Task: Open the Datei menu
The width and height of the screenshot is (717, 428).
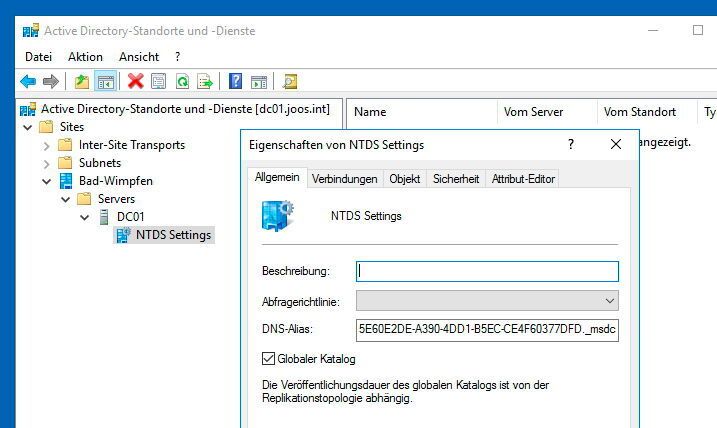Action: [38, 57]
